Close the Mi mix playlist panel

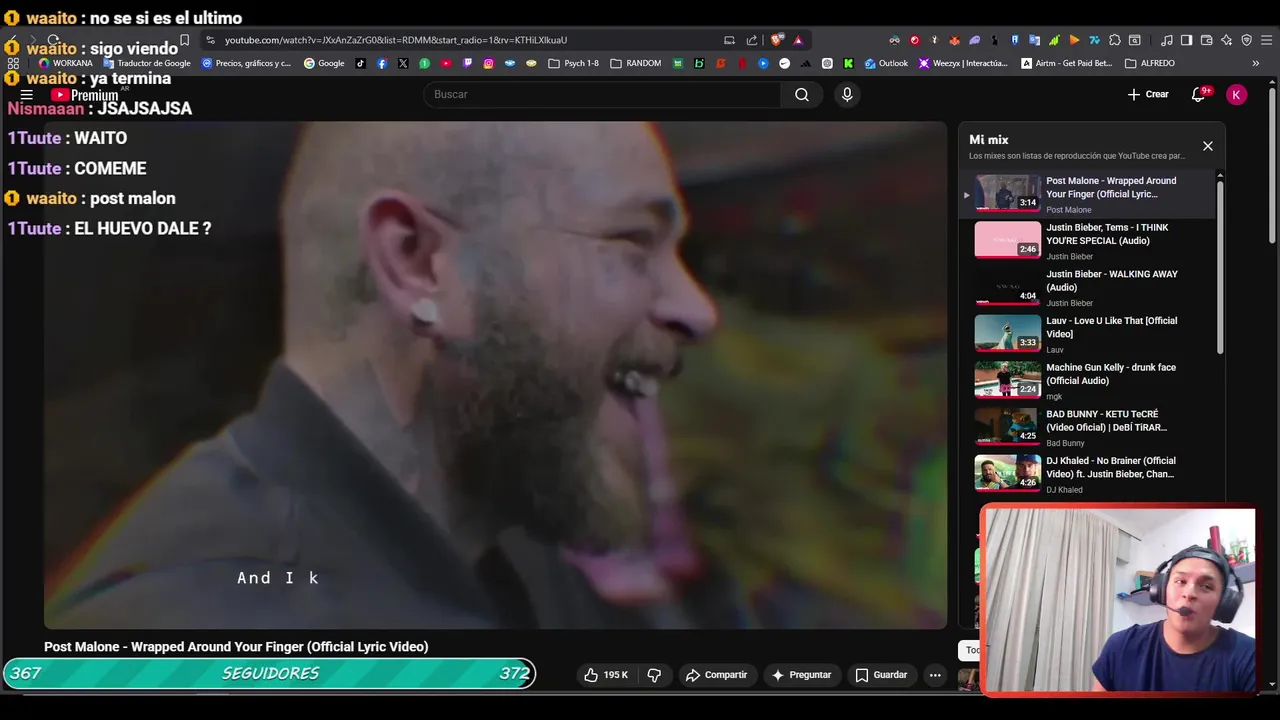click(x=1208, y=146)
